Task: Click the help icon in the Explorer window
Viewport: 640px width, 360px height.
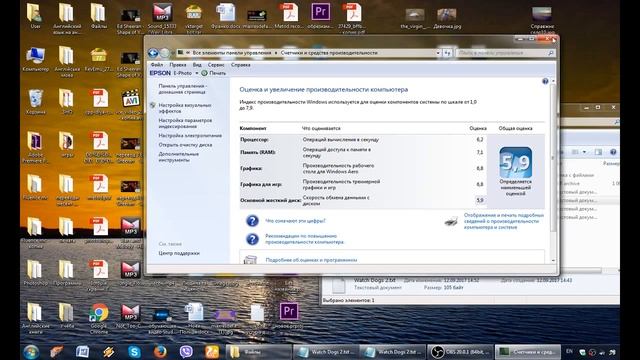Action: tap(613, 152)
